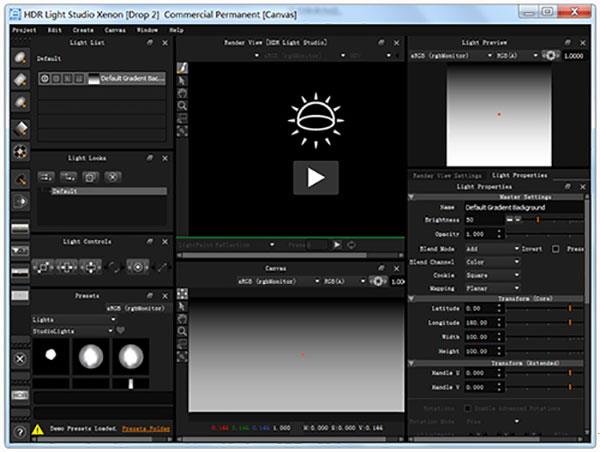Image resolution: width=600 pixels, height=452 pixels.
Task: Open the Create menu
Action: (83, 30)
